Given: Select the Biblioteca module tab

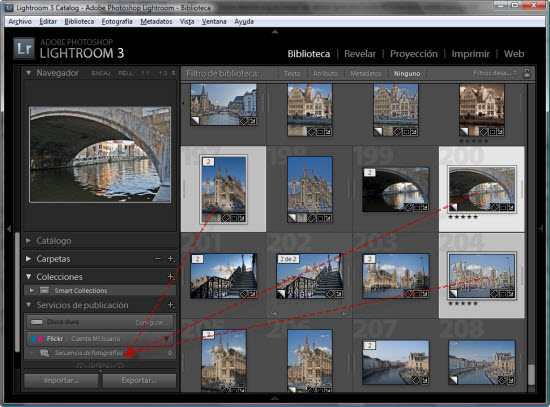Looking at the screenshot, I should point(309,54).
